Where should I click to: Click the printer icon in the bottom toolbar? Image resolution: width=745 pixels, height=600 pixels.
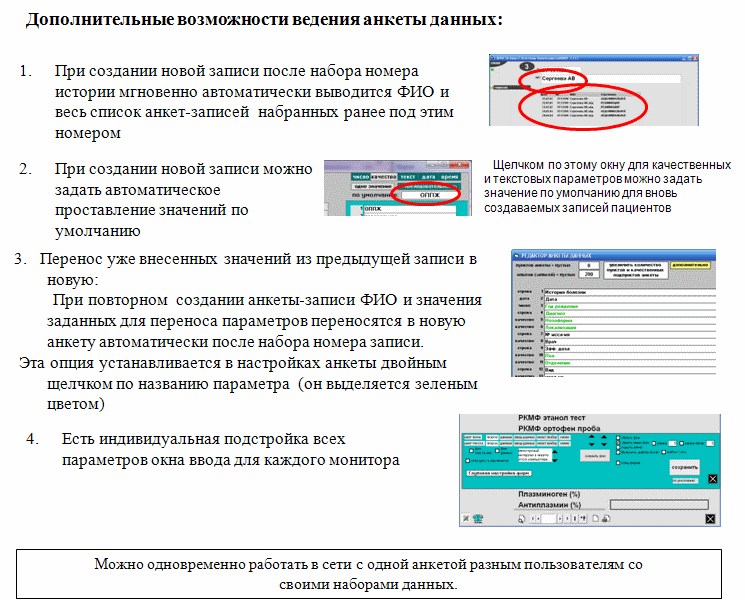606,519
